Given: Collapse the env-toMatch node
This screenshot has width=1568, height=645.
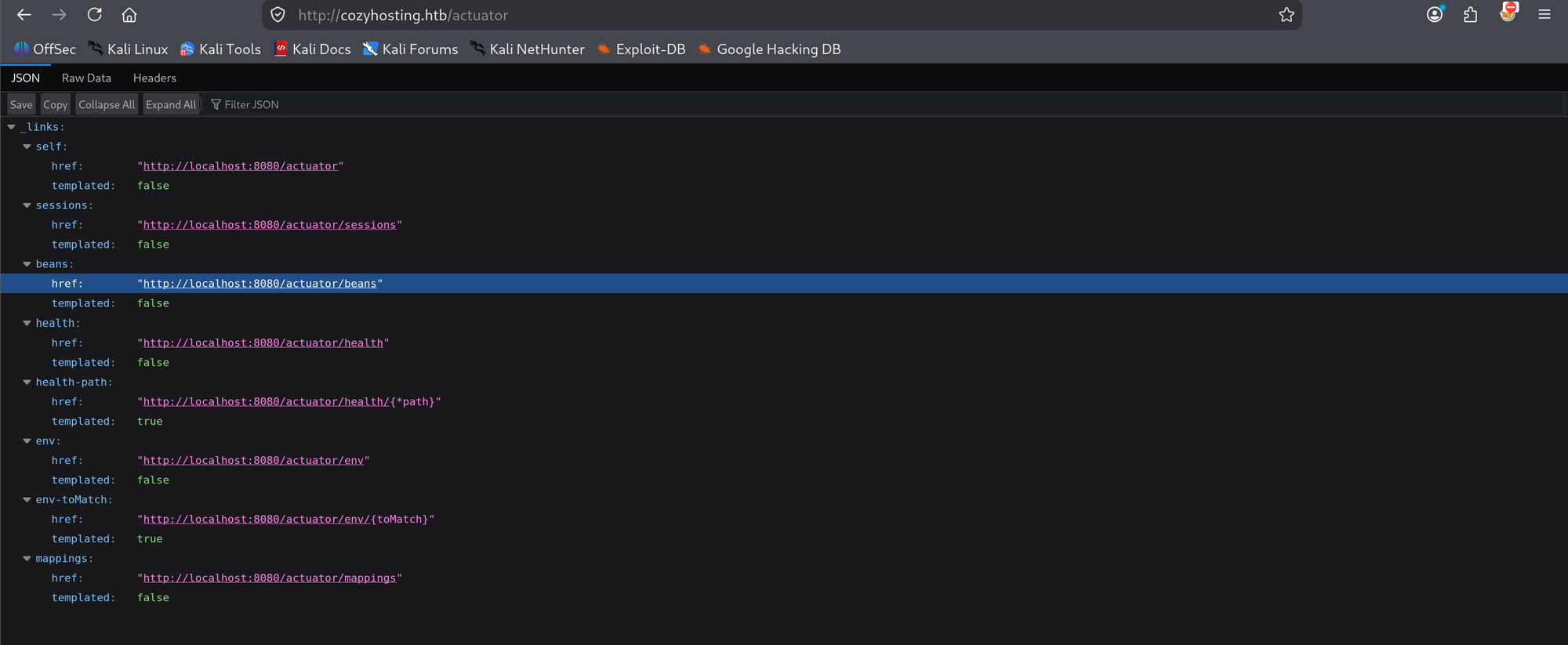Looking at the screenshot, I should tap(27, 500).
